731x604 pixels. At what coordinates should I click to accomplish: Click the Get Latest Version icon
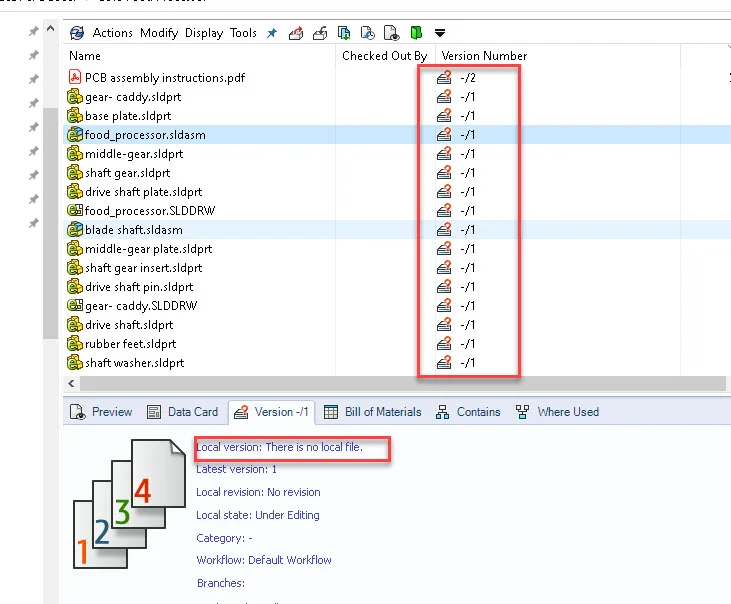pyautogui.click(x=344, y=33)
